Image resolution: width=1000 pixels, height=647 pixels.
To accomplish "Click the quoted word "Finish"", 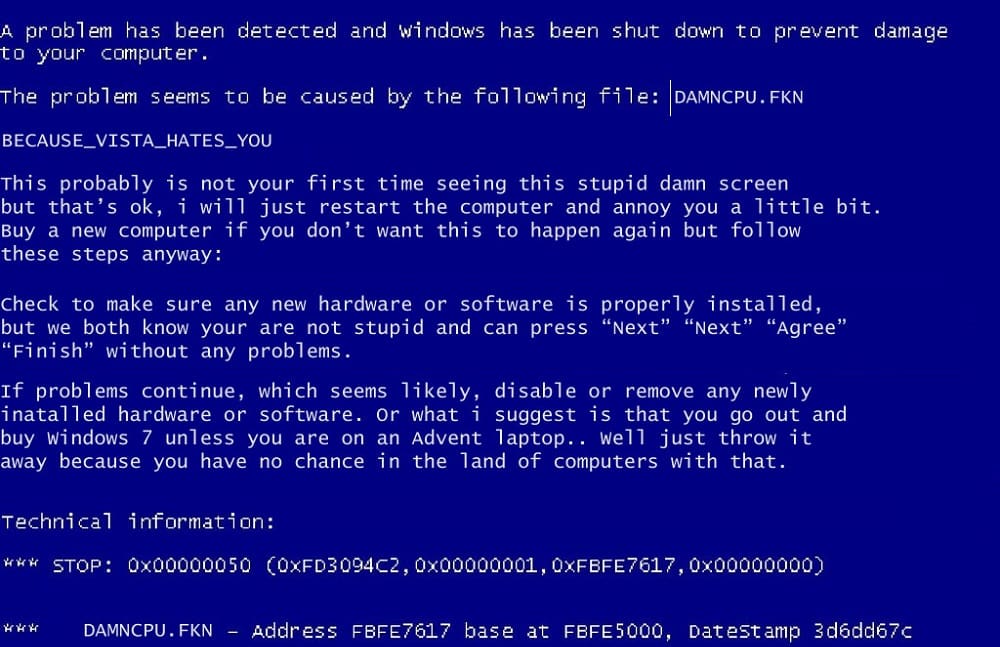I will click(48, 351).
